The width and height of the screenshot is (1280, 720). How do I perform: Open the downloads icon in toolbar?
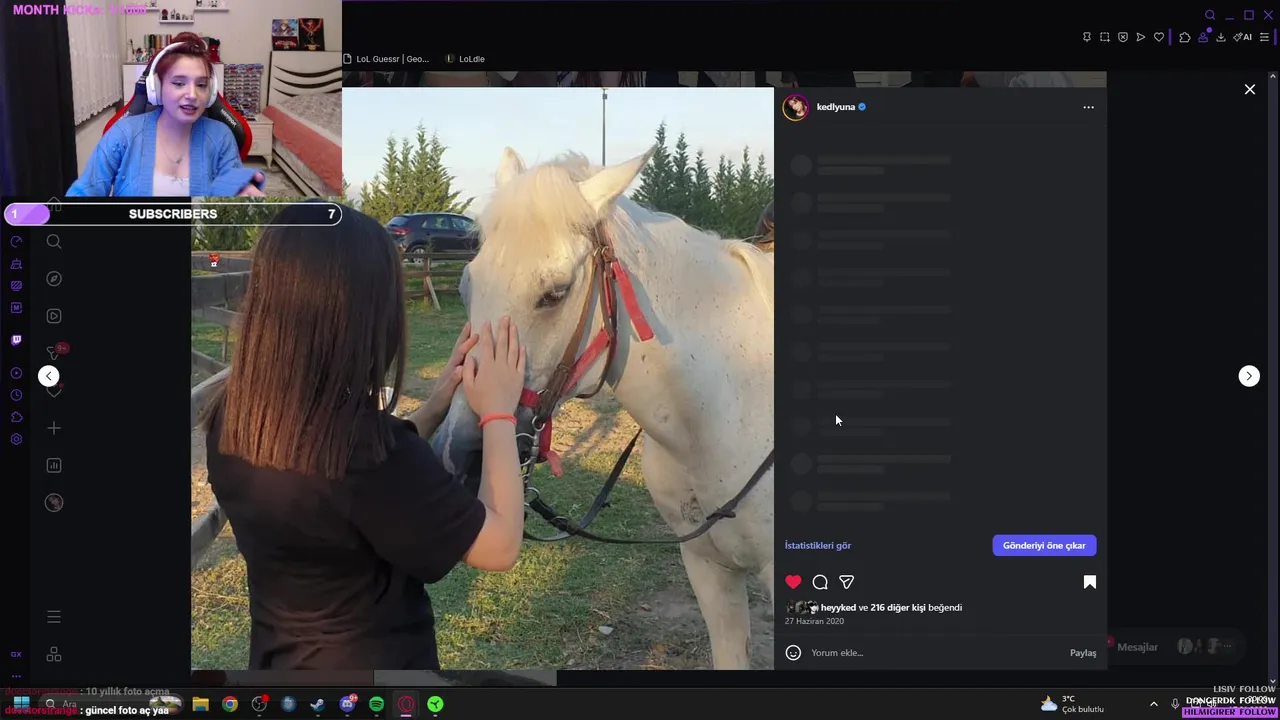pos(1221,37)
